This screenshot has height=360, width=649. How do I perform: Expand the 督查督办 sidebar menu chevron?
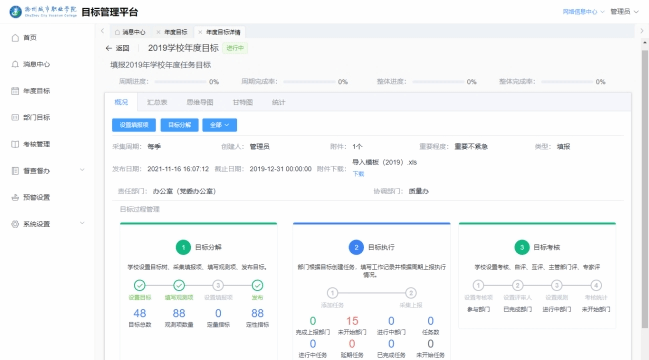tap(82, 170)
